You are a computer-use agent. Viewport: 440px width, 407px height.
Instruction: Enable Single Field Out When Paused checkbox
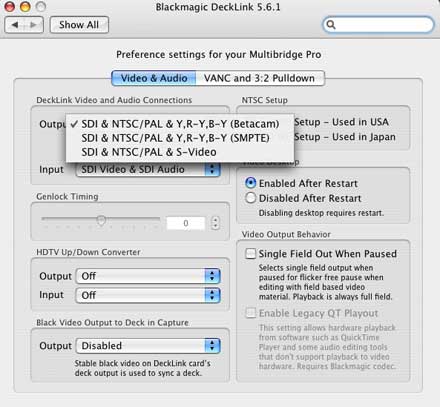pyautogui.click(x=251, y=254)
